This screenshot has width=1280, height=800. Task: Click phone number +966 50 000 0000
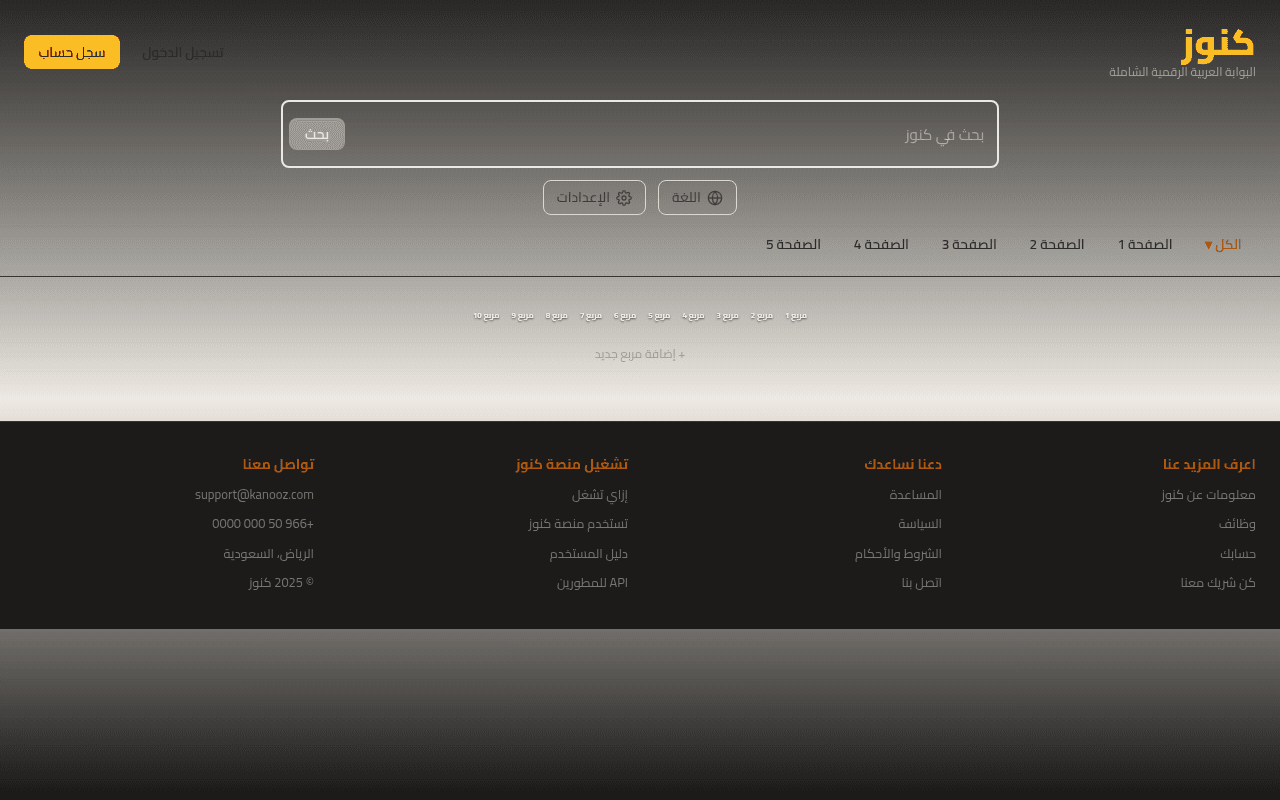click(263, 524)
